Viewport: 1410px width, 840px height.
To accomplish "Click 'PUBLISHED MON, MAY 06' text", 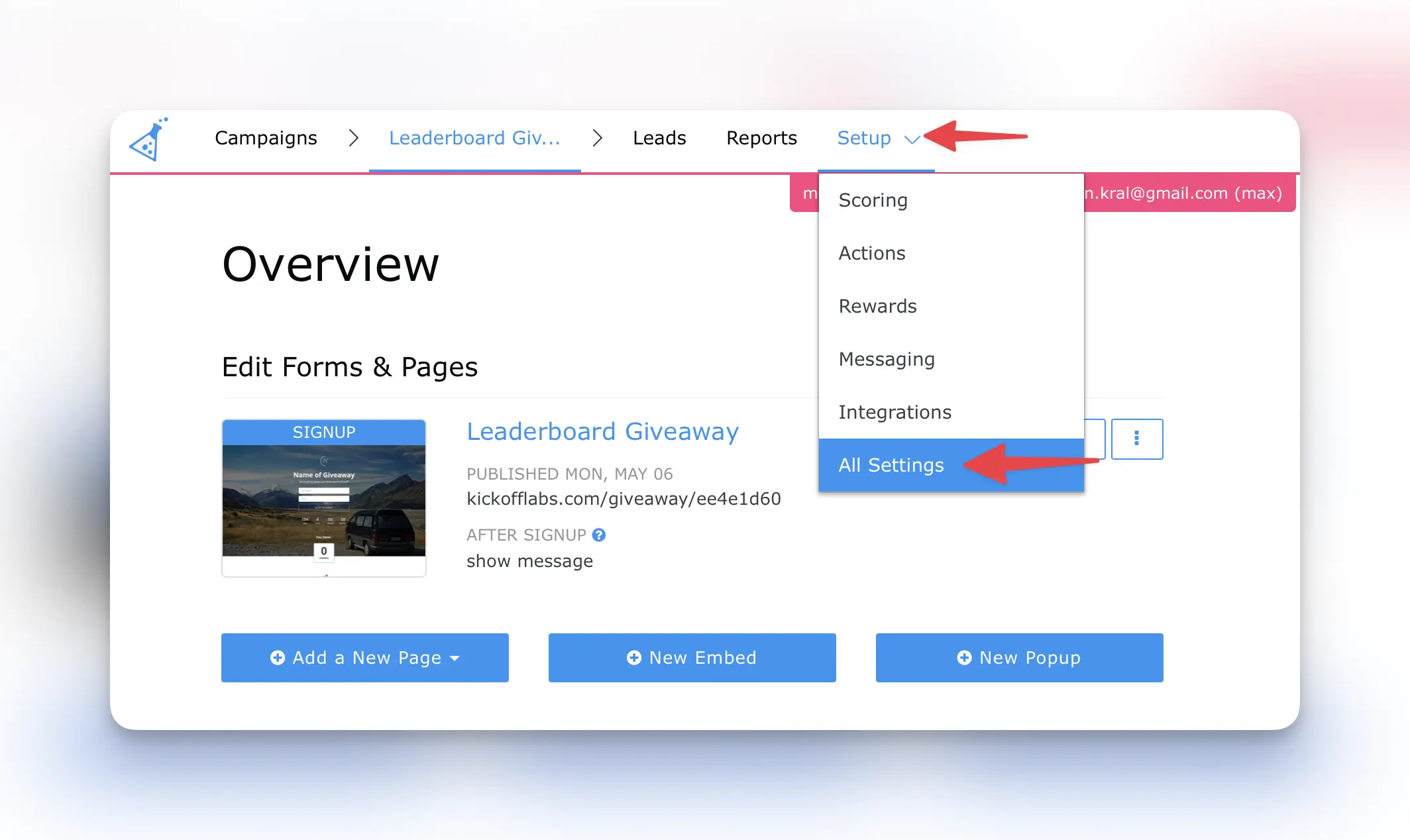I will point(569,474).
